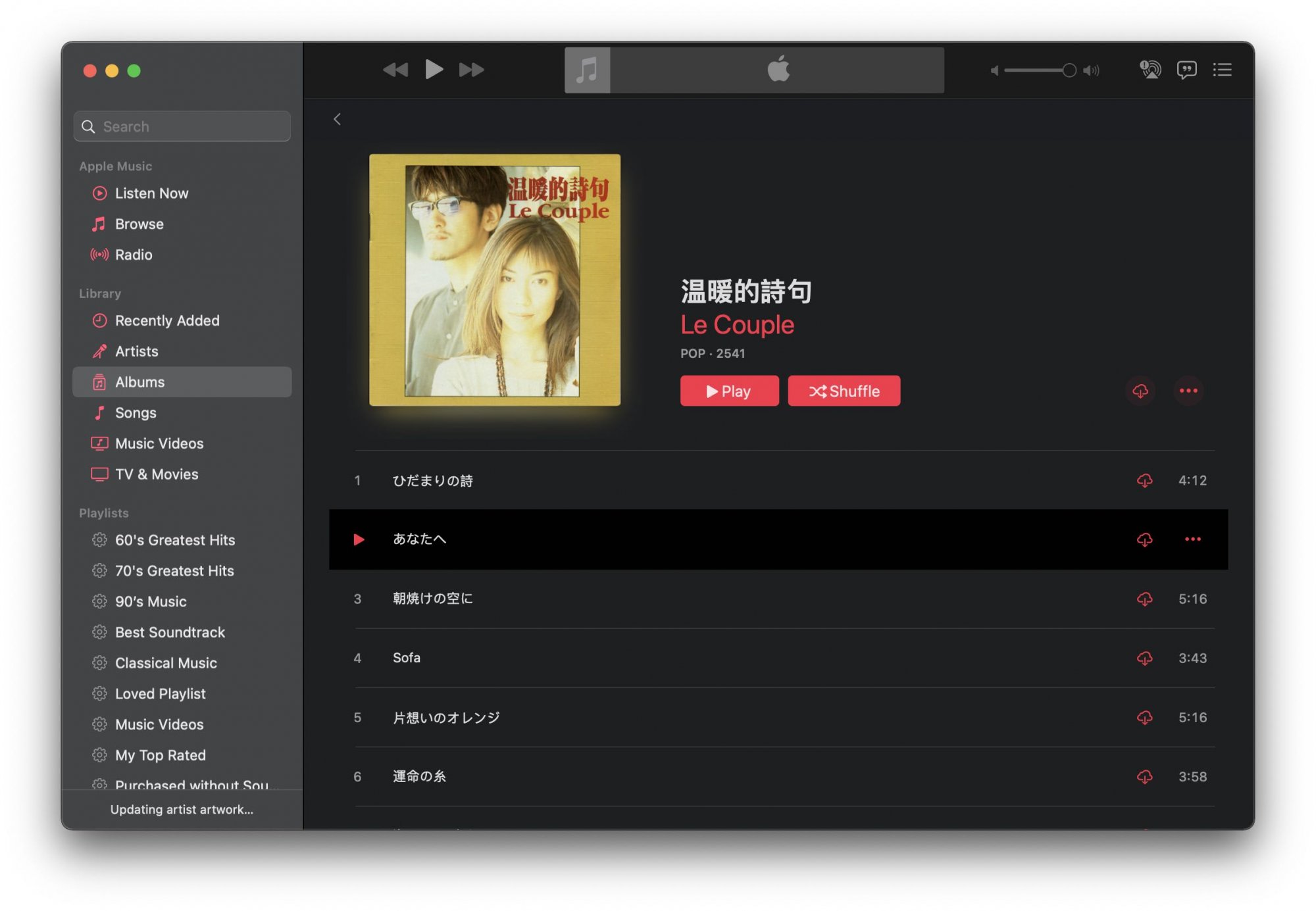Image resolution: width=1316 pixels, height=911 pixels.
Task: Shuffle the album with Shuffle button
Action: coord(844,391)
